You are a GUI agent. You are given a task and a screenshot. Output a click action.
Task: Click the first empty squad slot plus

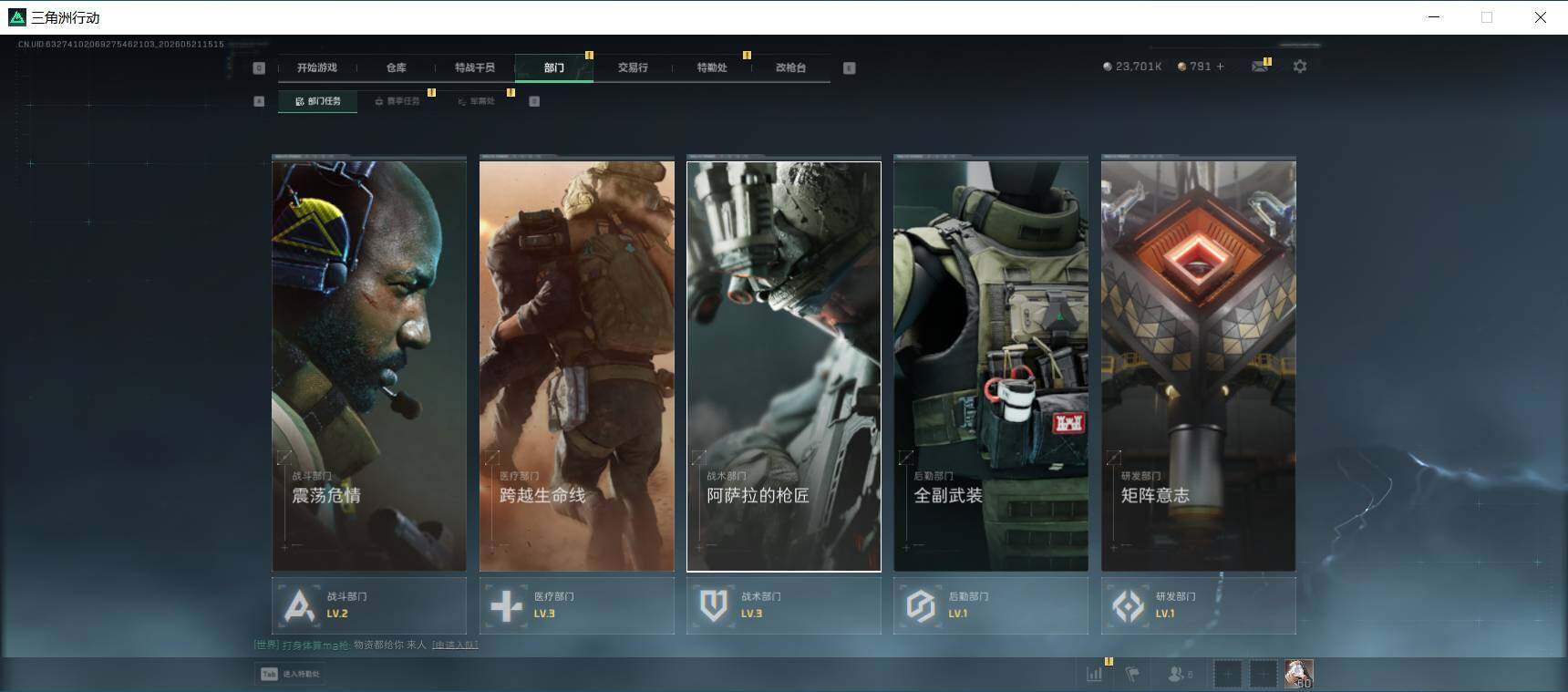[x=1228, y=674]
